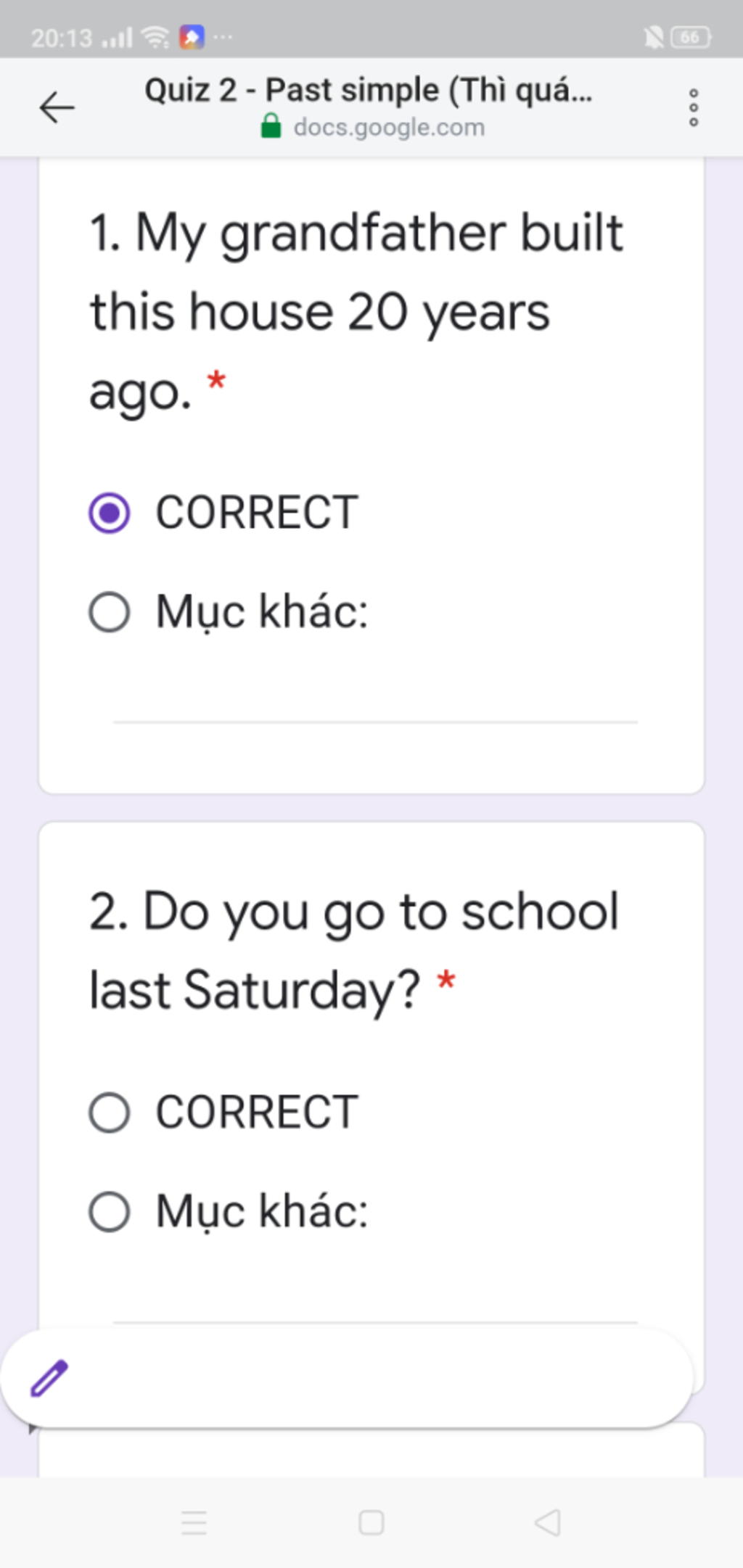743x1568 pixels.
Task: Tap the Quiz 2 - Past simple page title
Action: (x=369, y=90)
